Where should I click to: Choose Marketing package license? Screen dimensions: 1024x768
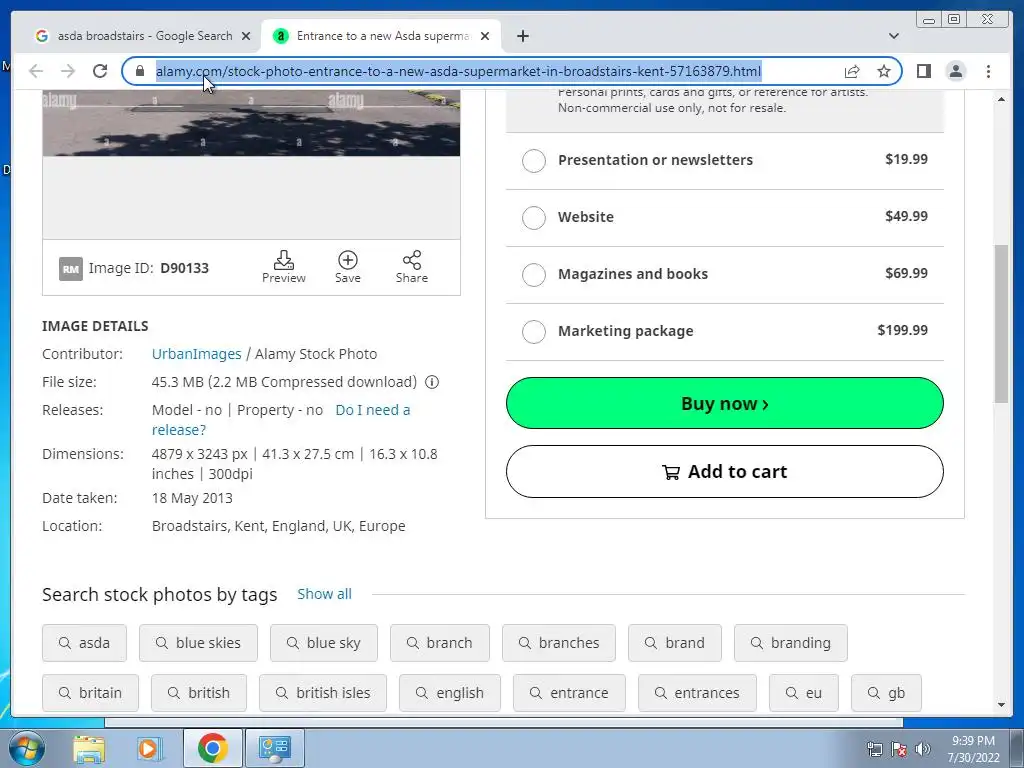[x=534, y=331]
